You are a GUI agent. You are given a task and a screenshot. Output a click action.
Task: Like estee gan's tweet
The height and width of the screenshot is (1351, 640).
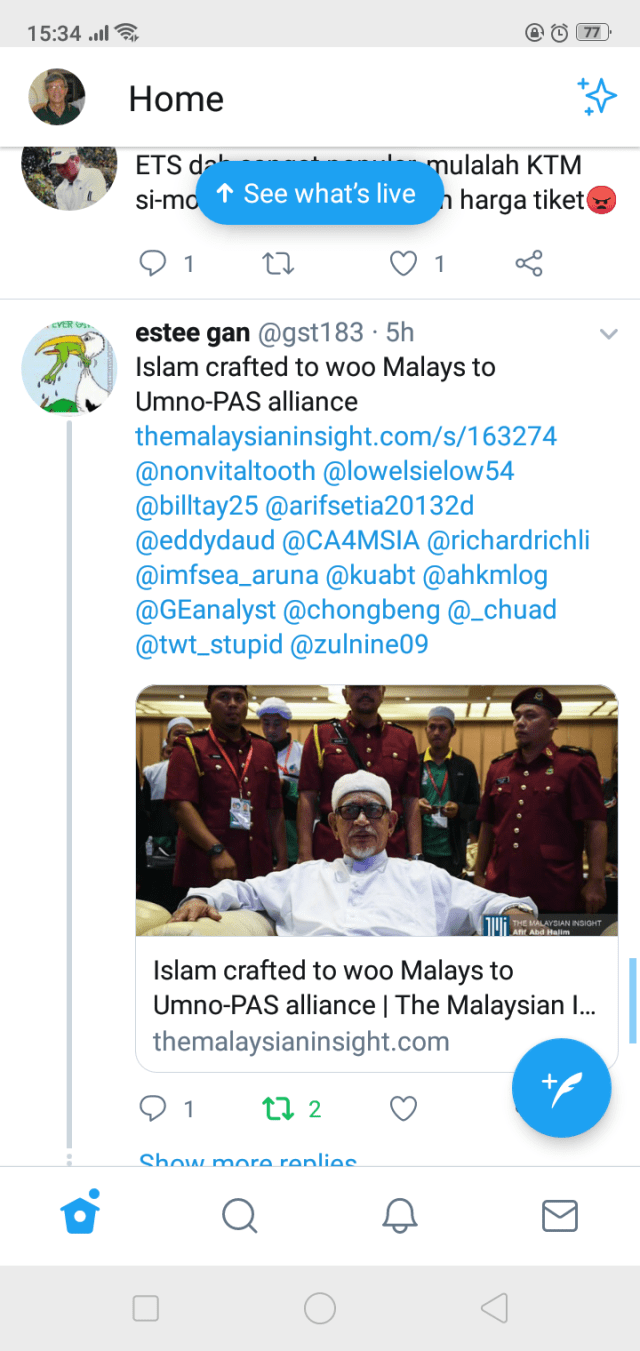point(403,1109)
